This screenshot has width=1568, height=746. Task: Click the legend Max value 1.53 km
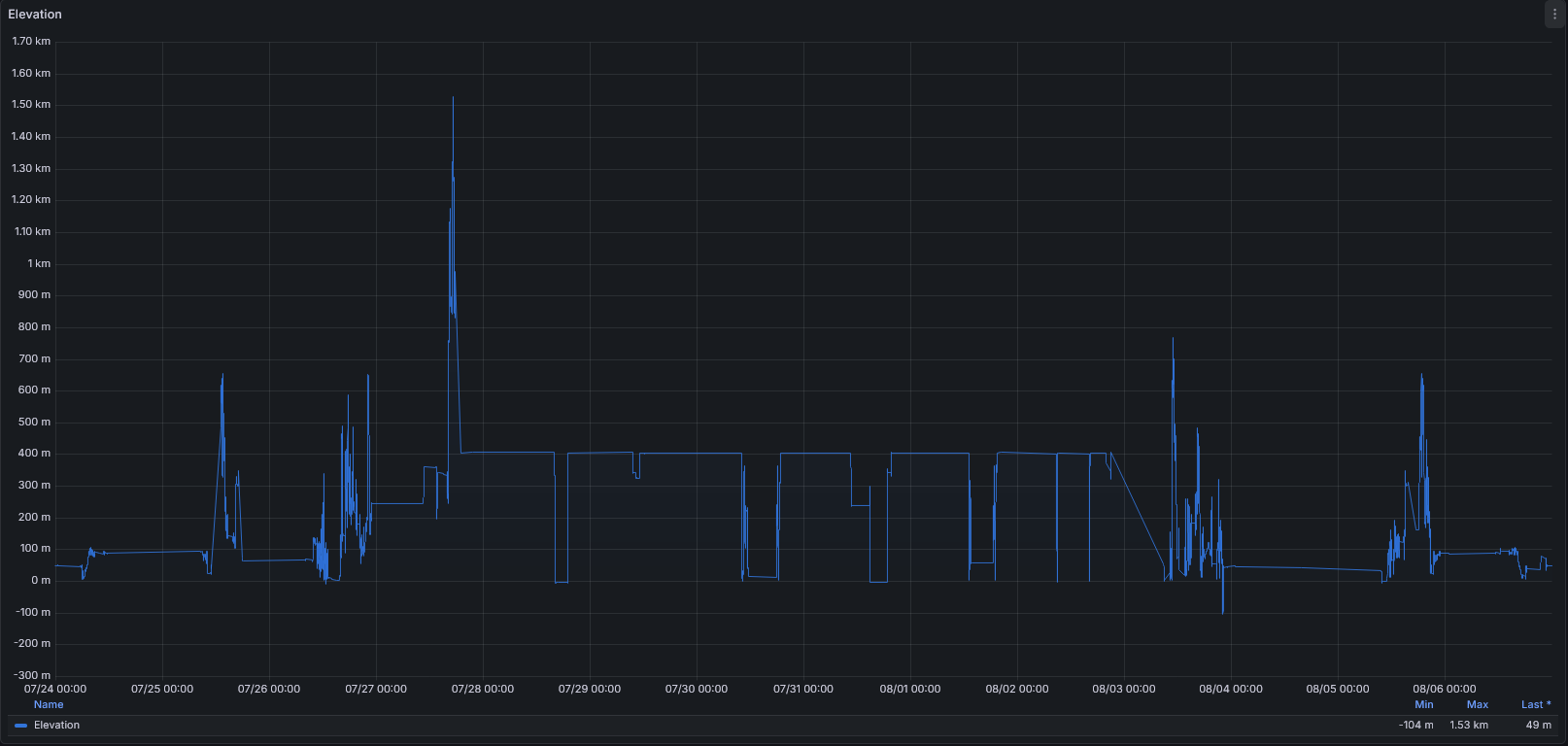tap(1469, 726)
